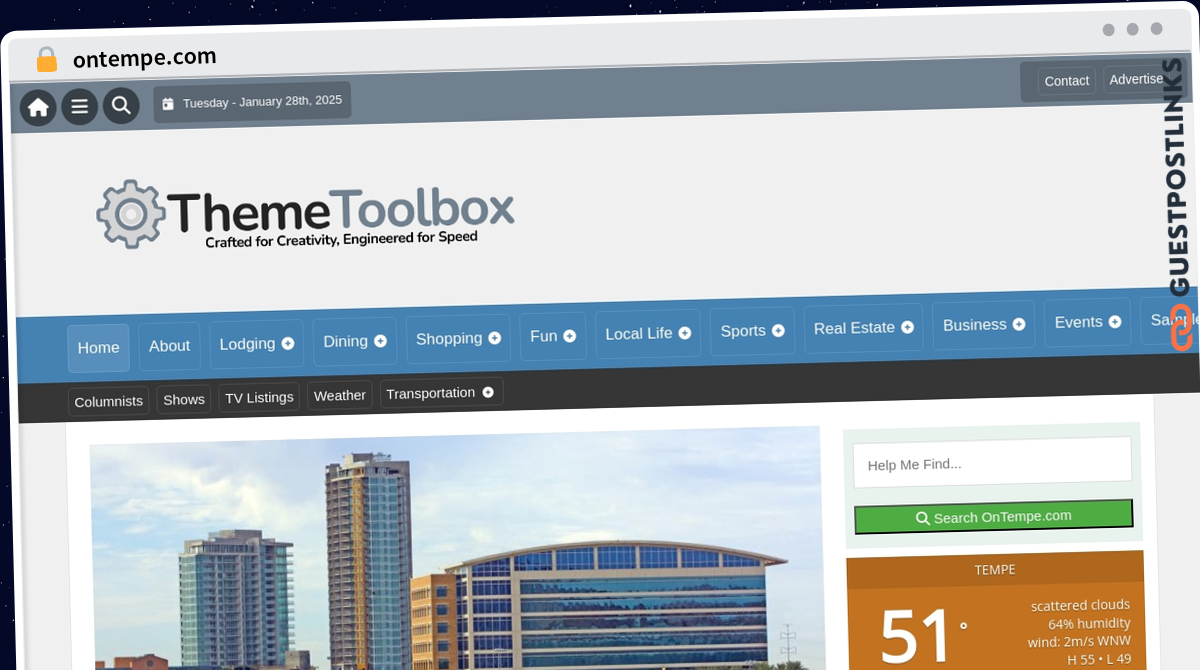
Task: Open the Dining menu label
Action: 345,341
